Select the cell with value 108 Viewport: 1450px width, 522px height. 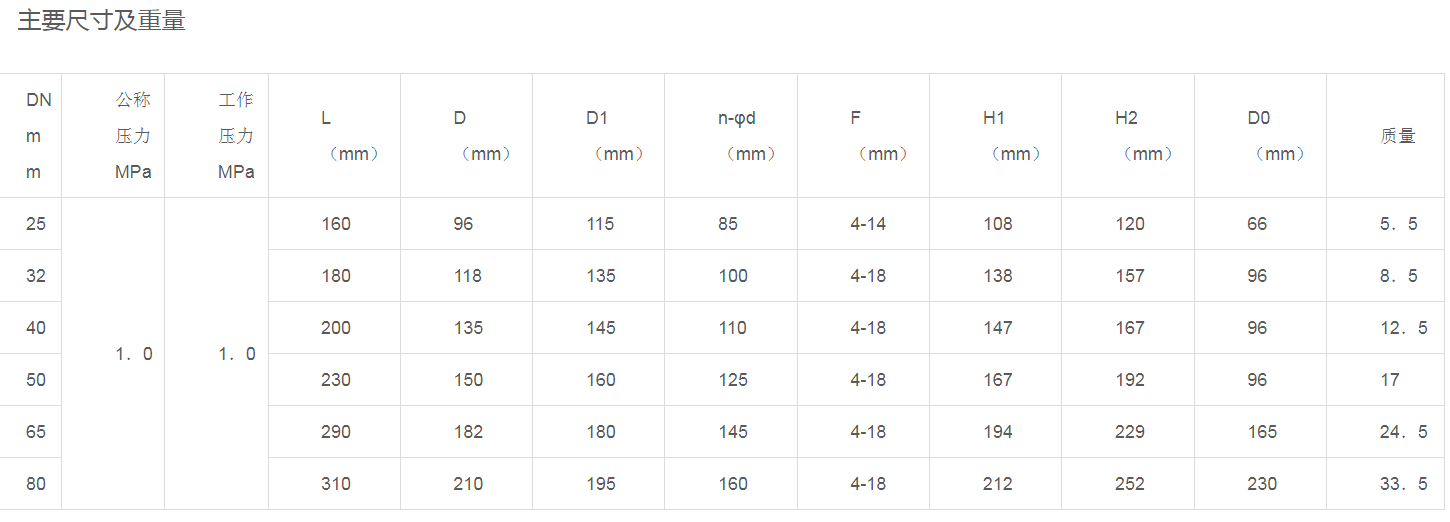[x=998, y=224]
